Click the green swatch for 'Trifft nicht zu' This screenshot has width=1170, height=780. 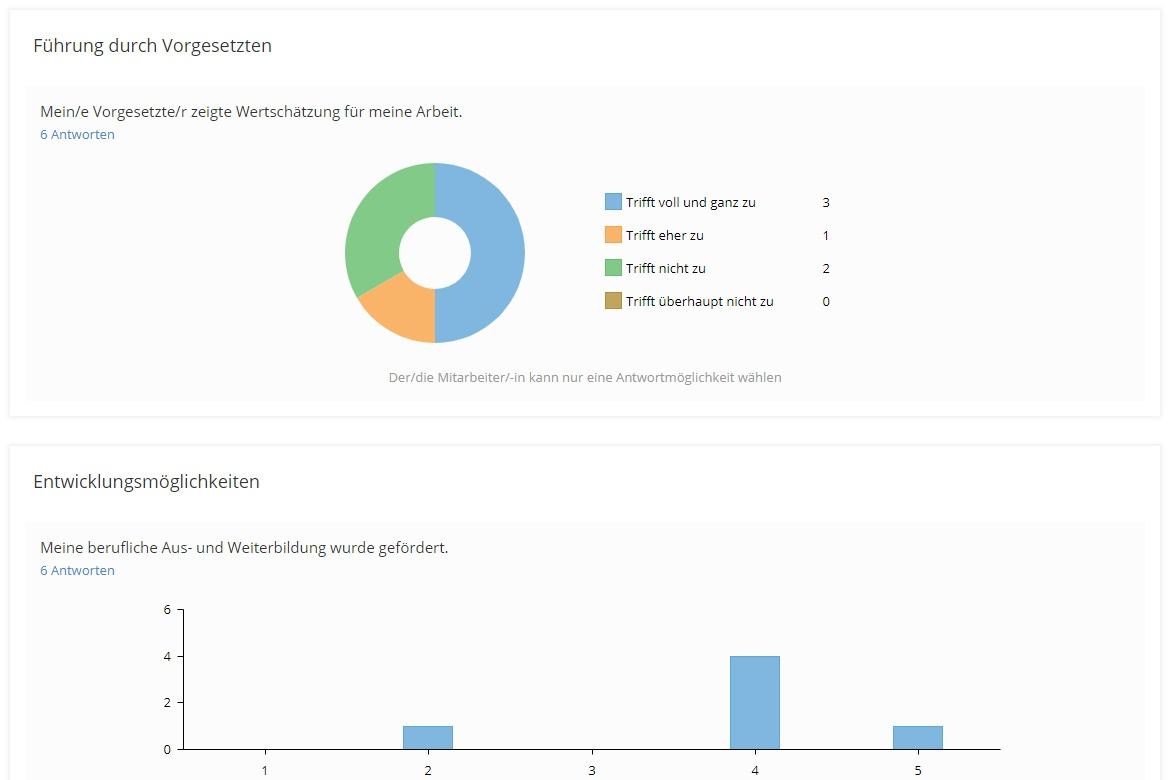pyautogui.click(x=613, y=268)
